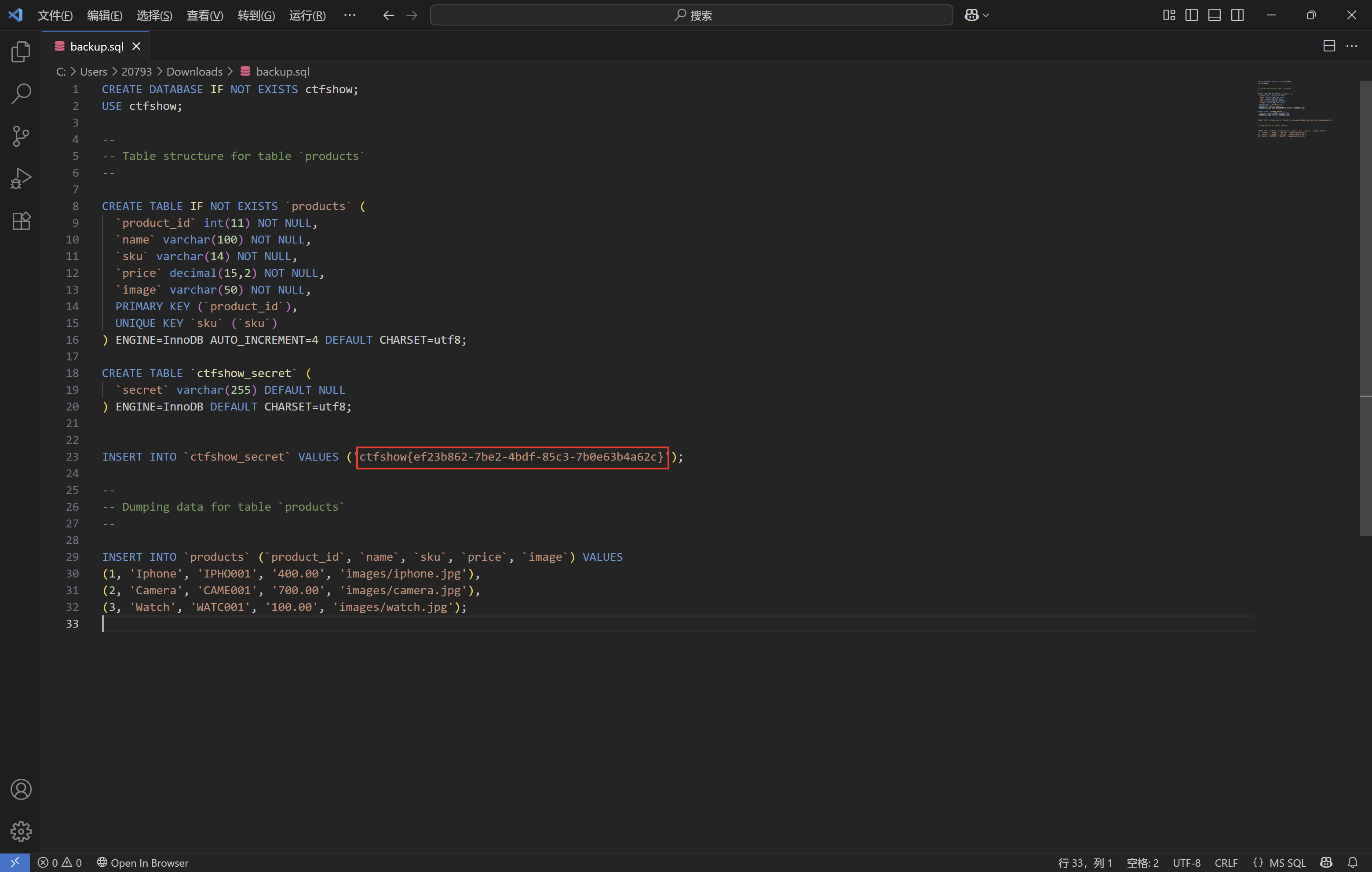Viewport: 1372px width, 872px height.
Task: Open the Manage gear settings icon
Action: click(x=21, y=831)
